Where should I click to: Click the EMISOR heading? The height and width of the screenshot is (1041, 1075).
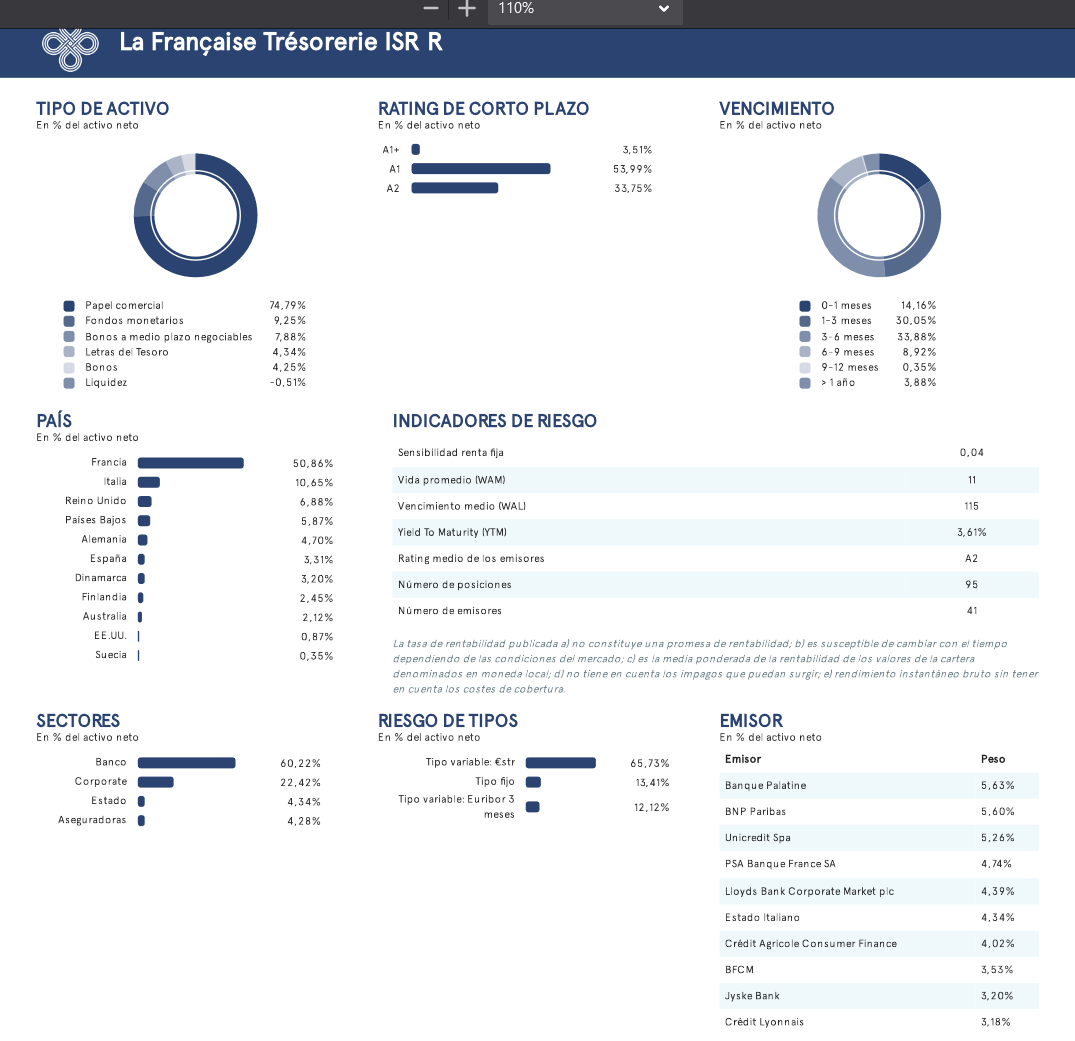click(751, 720)
